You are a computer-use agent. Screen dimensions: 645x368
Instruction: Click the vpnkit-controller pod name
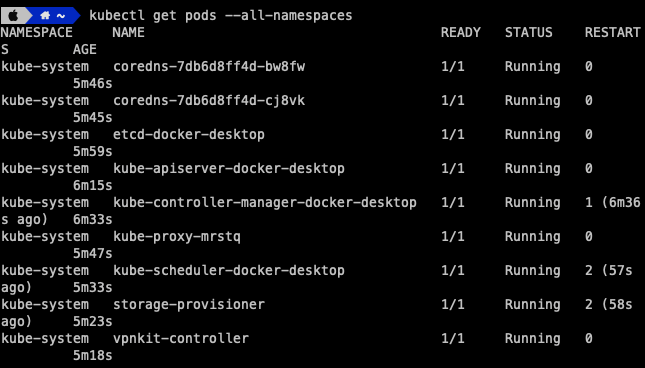(181, 338)
